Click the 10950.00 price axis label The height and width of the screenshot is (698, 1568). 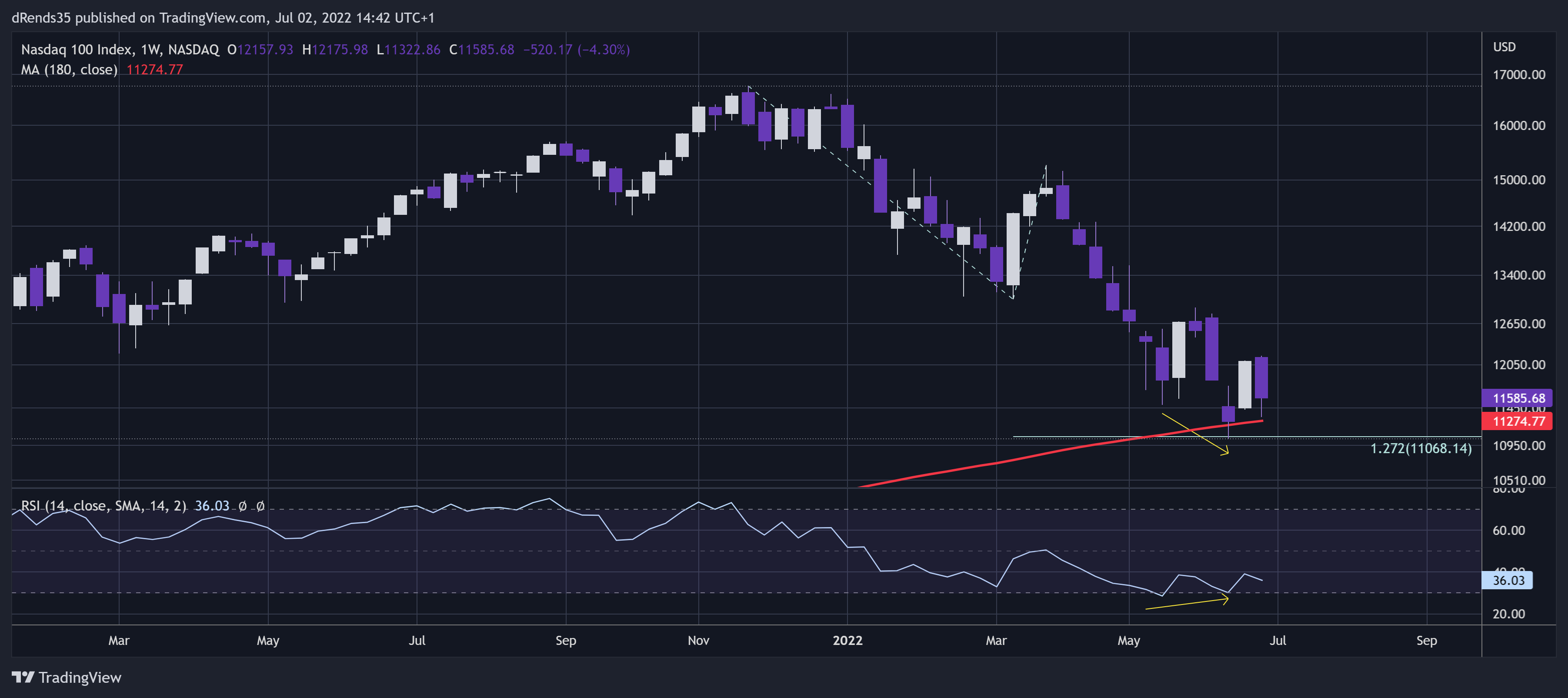click(1519, 445)
